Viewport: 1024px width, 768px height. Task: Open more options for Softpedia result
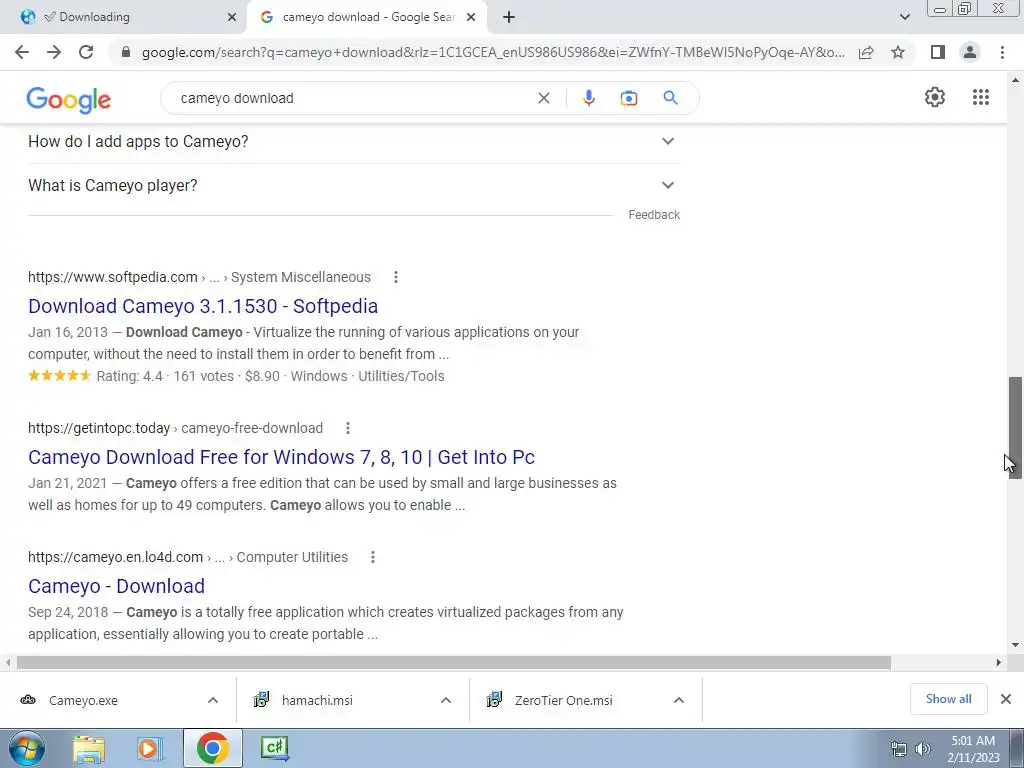point(396,277)
